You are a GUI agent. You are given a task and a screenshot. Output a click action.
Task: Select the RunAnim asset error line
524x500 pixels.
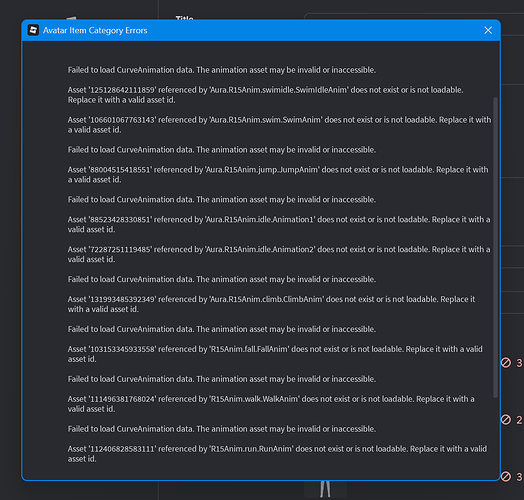[277, 454]
